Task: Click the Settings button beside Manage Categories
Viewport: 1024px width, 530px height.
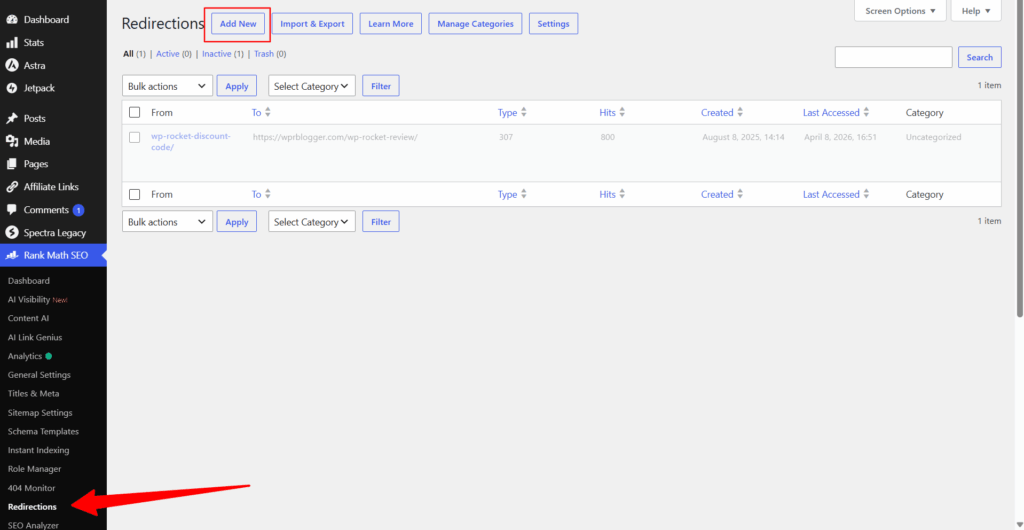Action: [x=553, y=23]
